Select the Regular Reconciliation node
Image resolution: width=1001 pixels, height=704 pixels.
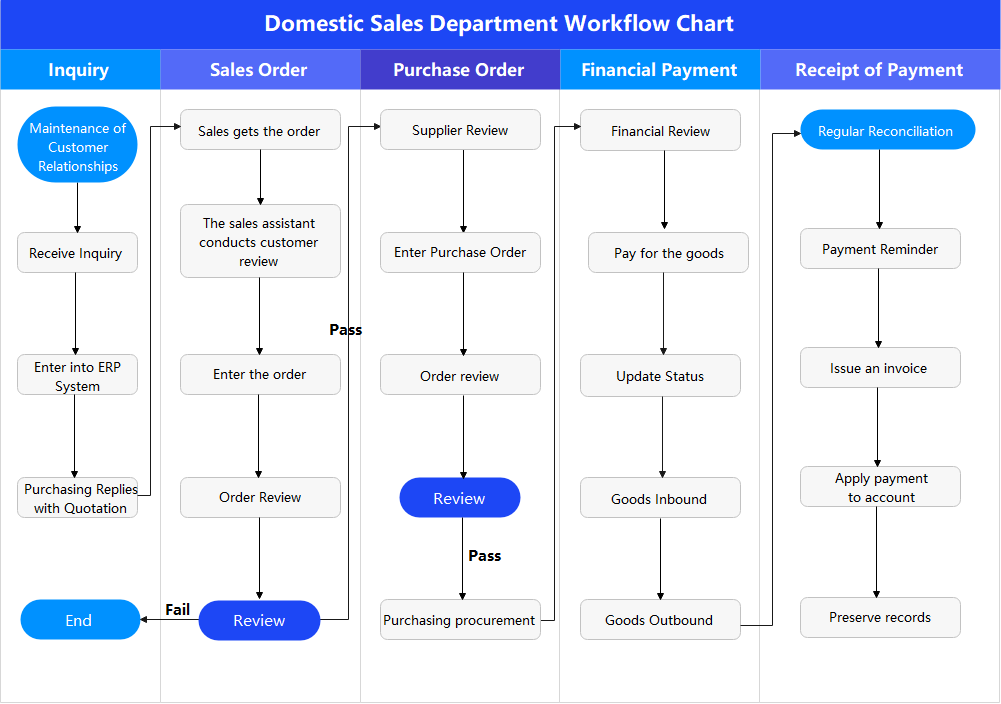(x=887, y=130)
